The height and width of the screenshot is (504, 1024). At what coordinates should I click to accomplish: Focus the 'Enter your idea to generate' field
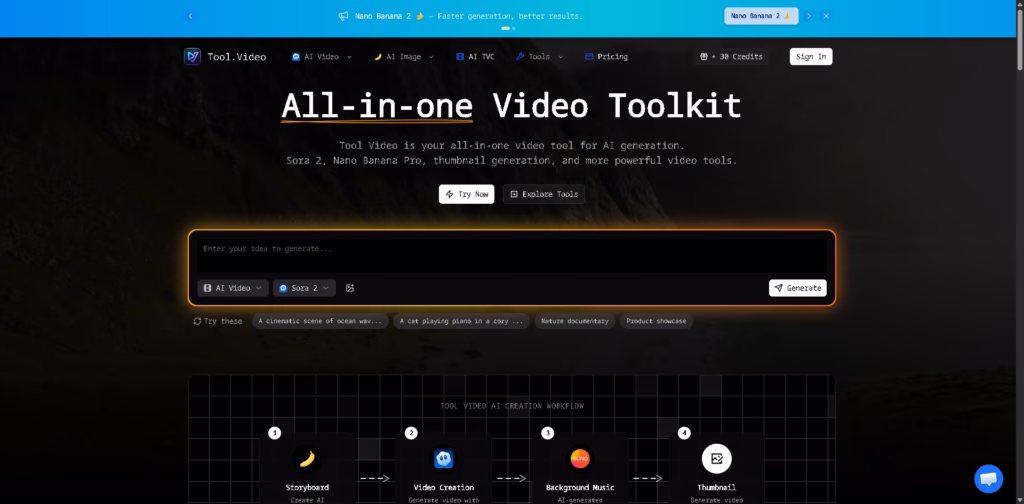[x=512, y=255]
